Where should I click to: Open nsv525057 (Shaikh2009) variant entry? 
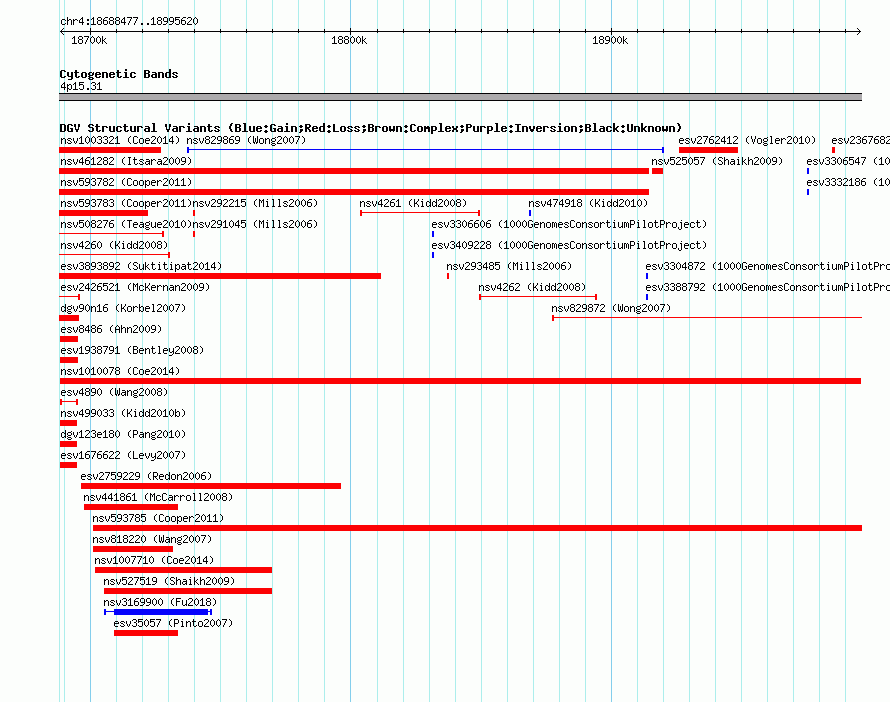click(x=717, y=161)
